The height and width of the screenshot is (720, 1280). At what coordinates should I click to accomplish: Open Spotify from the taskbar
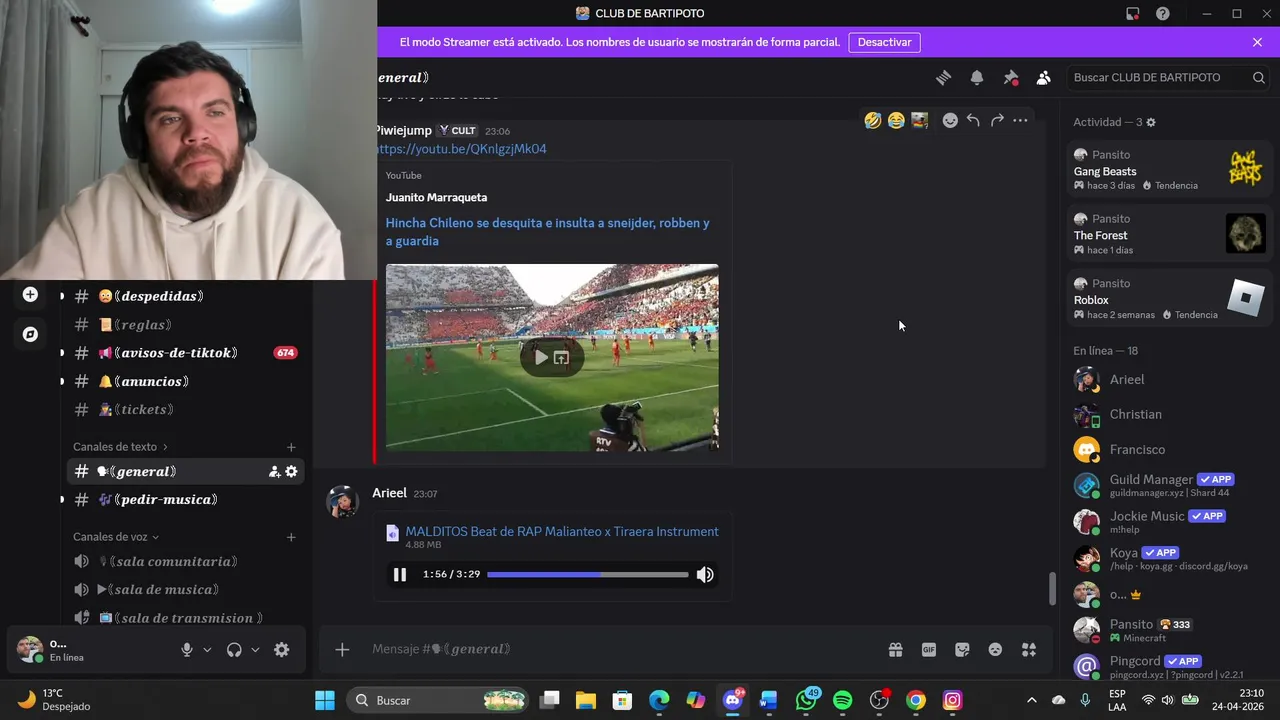coord(843,700)
